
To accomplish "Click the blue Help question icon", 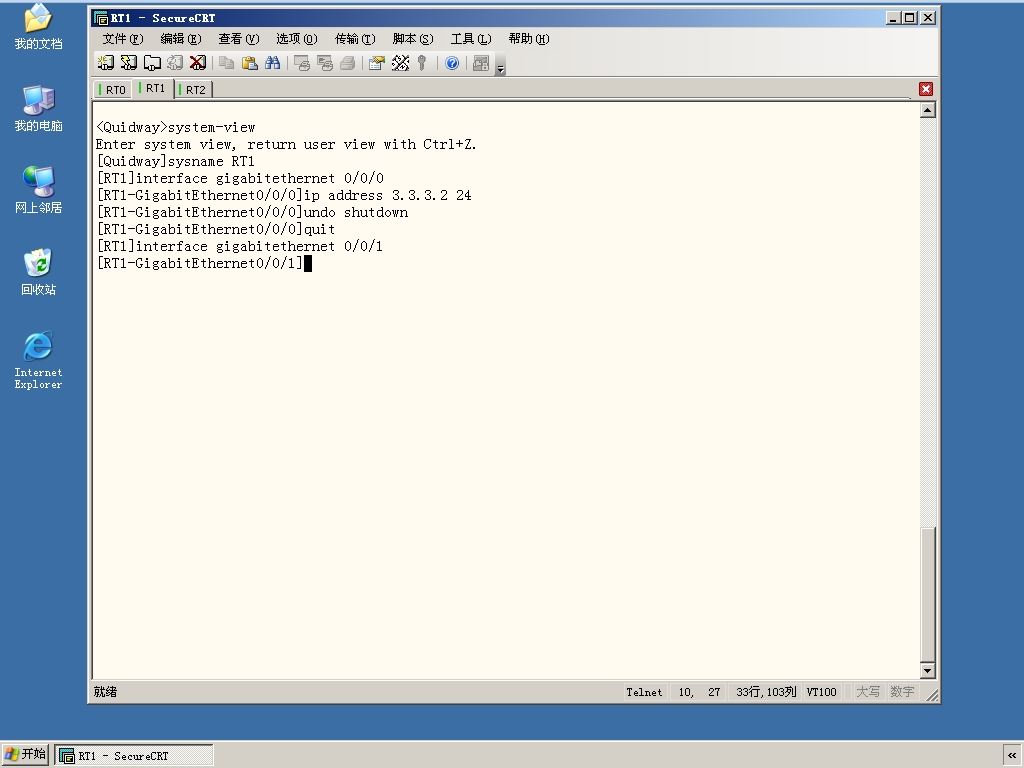I will coord(452,63).
